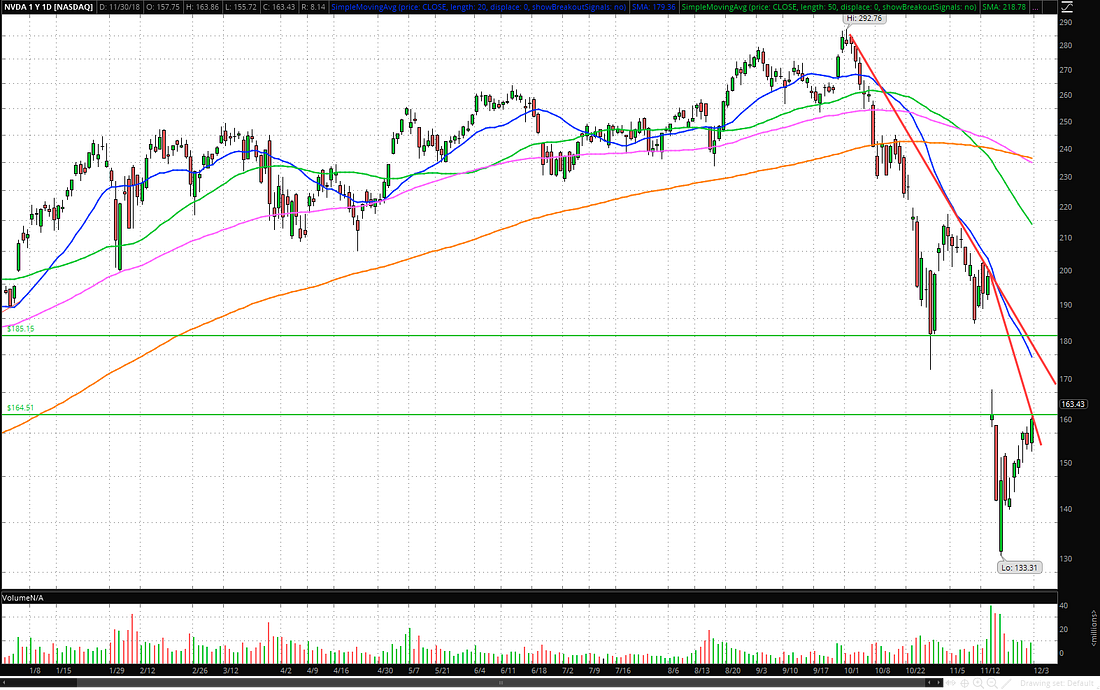Click the zoom in magnifier icon

click(x=978, y=683)
